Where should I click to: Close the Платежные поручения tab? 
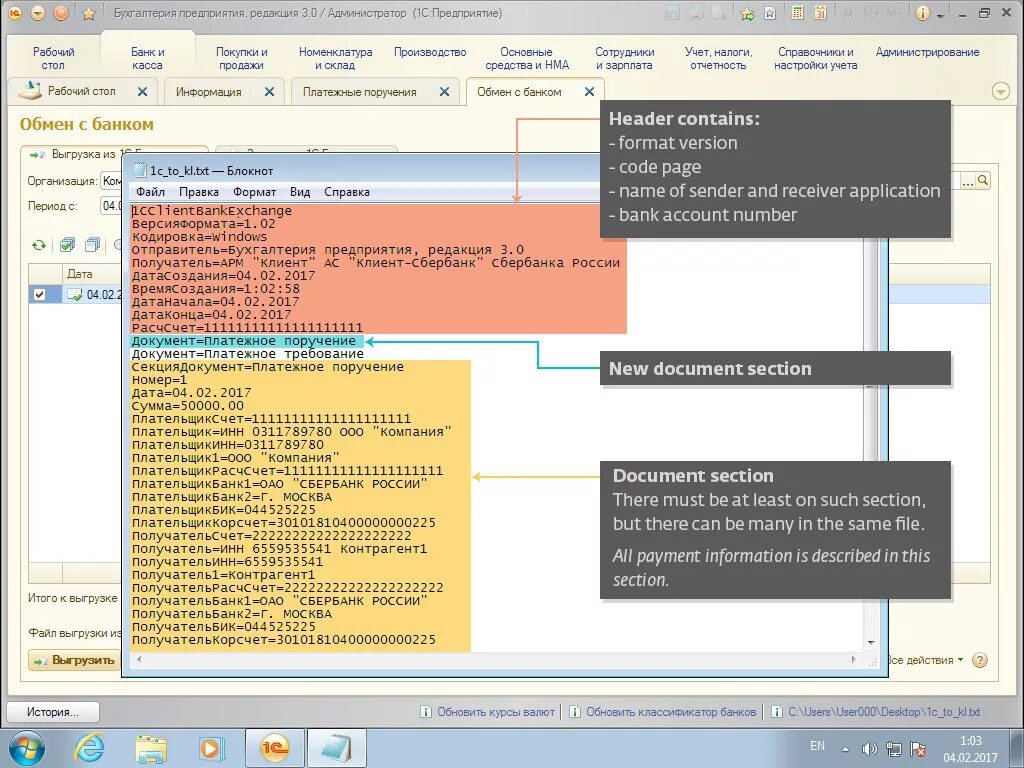[x=444, y=92]
